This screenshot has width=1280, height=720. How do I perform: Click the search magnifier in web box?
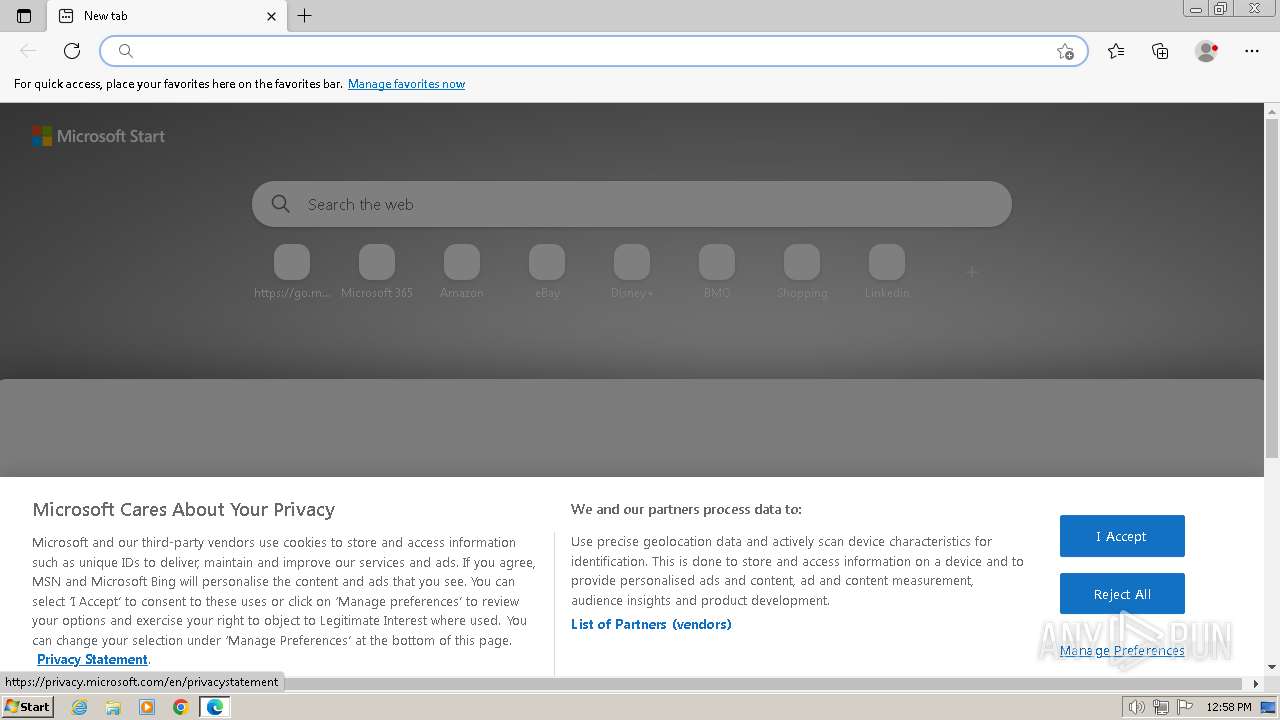tap(281, 204)
